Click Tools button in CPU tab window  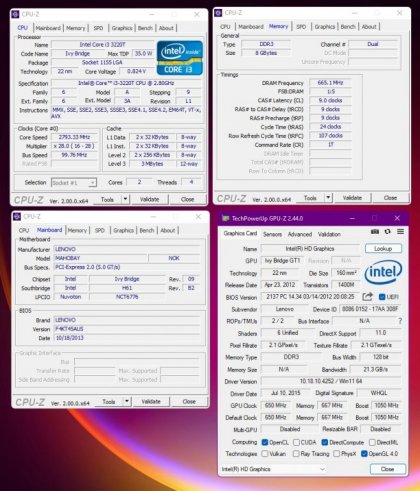(x=107, y=199)
